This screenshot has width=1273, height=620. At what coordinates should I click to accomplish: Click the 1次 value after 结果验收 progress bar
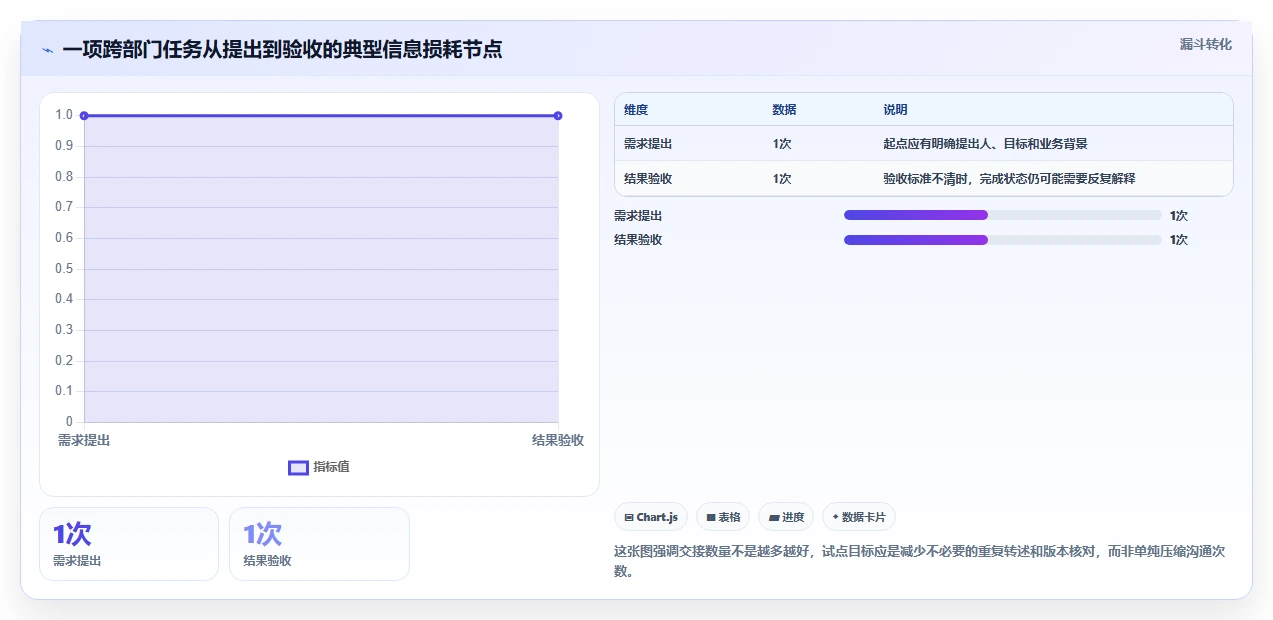point(1179,240)
